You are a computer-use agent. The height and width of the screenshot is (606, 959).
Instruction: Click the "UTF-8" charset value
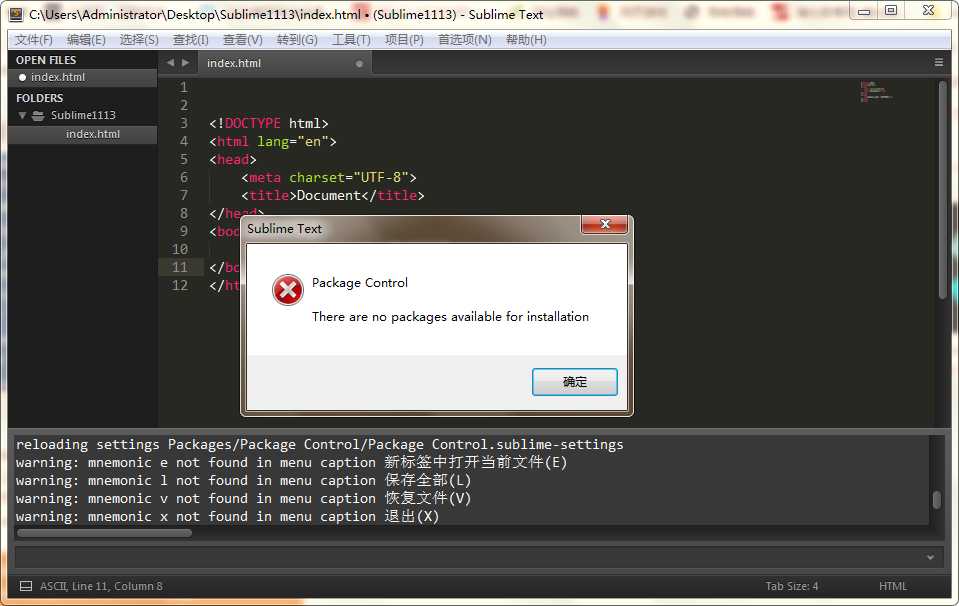[x=380, y=177]
